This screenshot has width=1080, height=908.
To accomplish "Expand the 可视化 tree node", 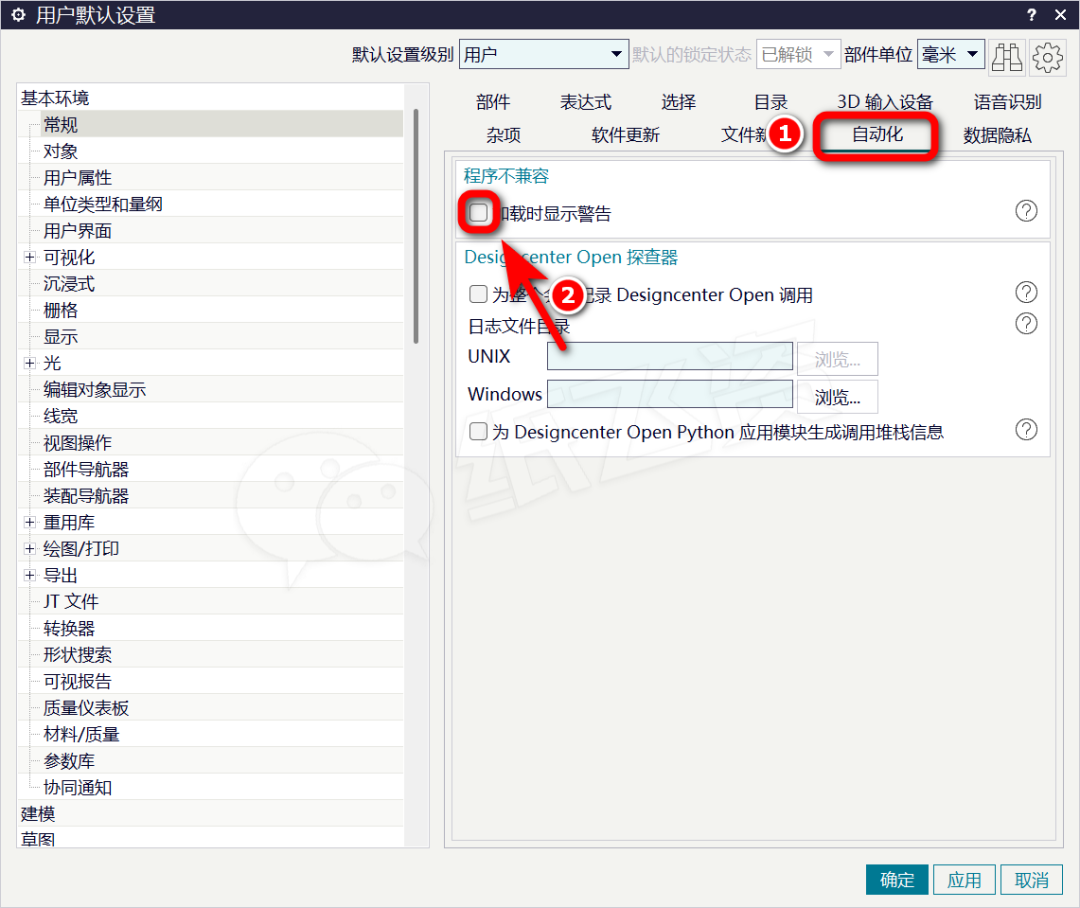I will point(30,258).
